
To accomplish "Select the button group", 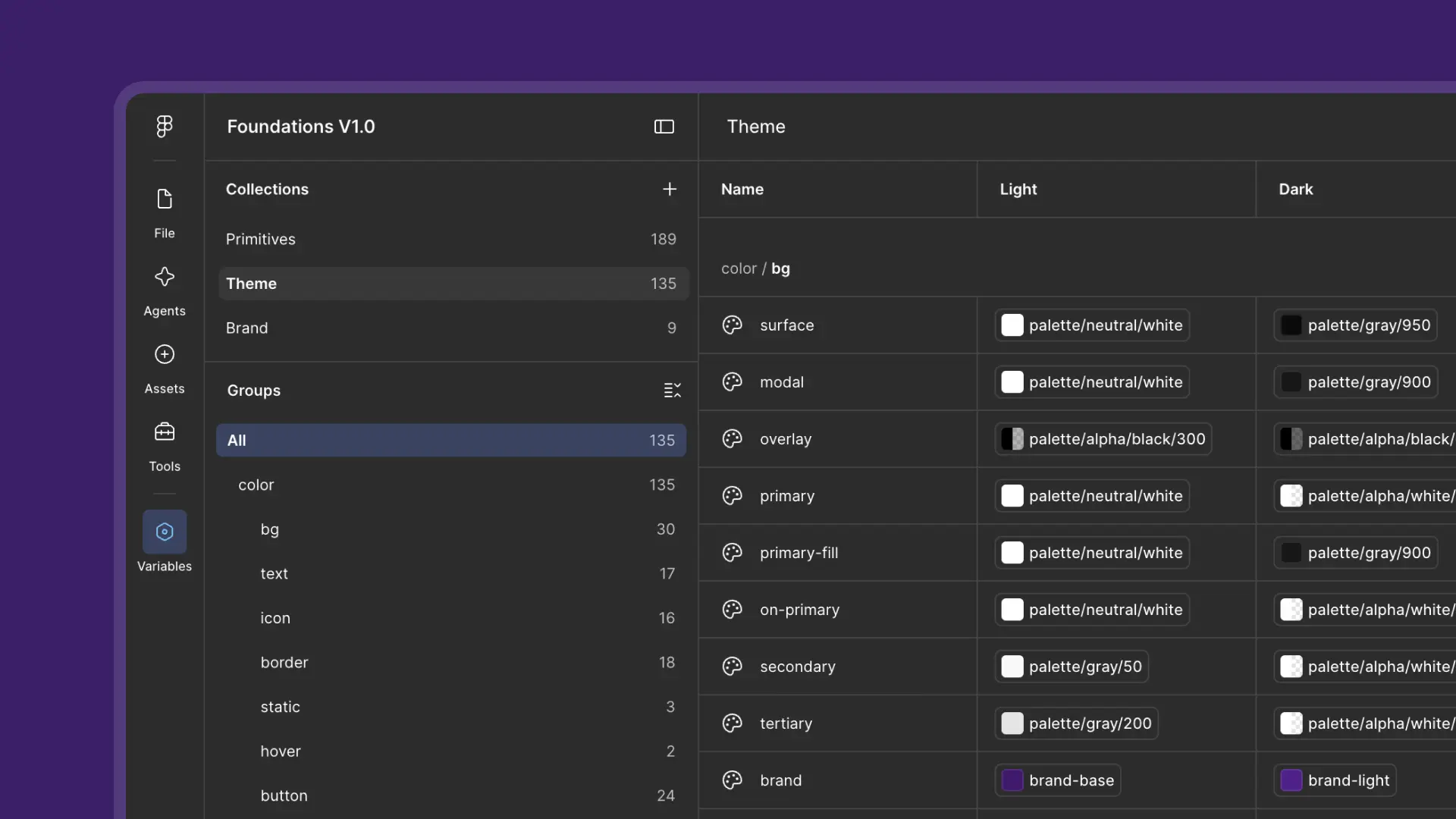I will 451,795.
